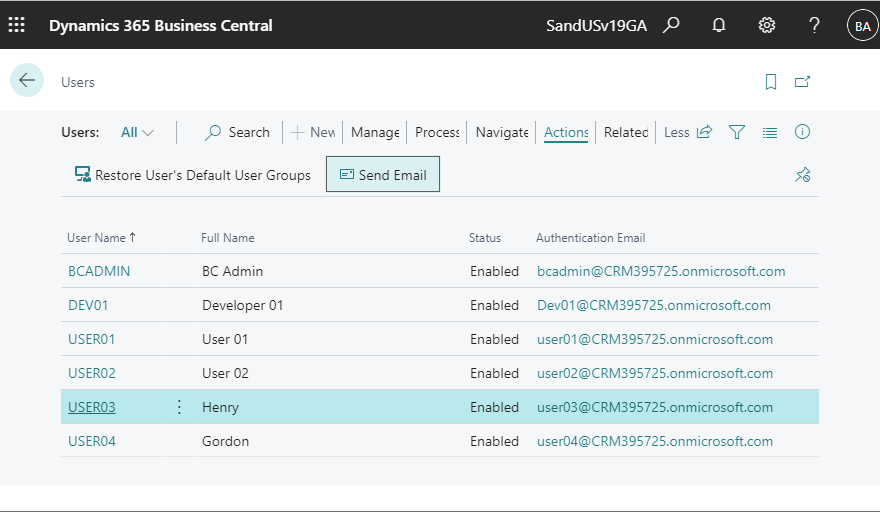
Task: Go back with the arrow button
Action: point(27,80)
